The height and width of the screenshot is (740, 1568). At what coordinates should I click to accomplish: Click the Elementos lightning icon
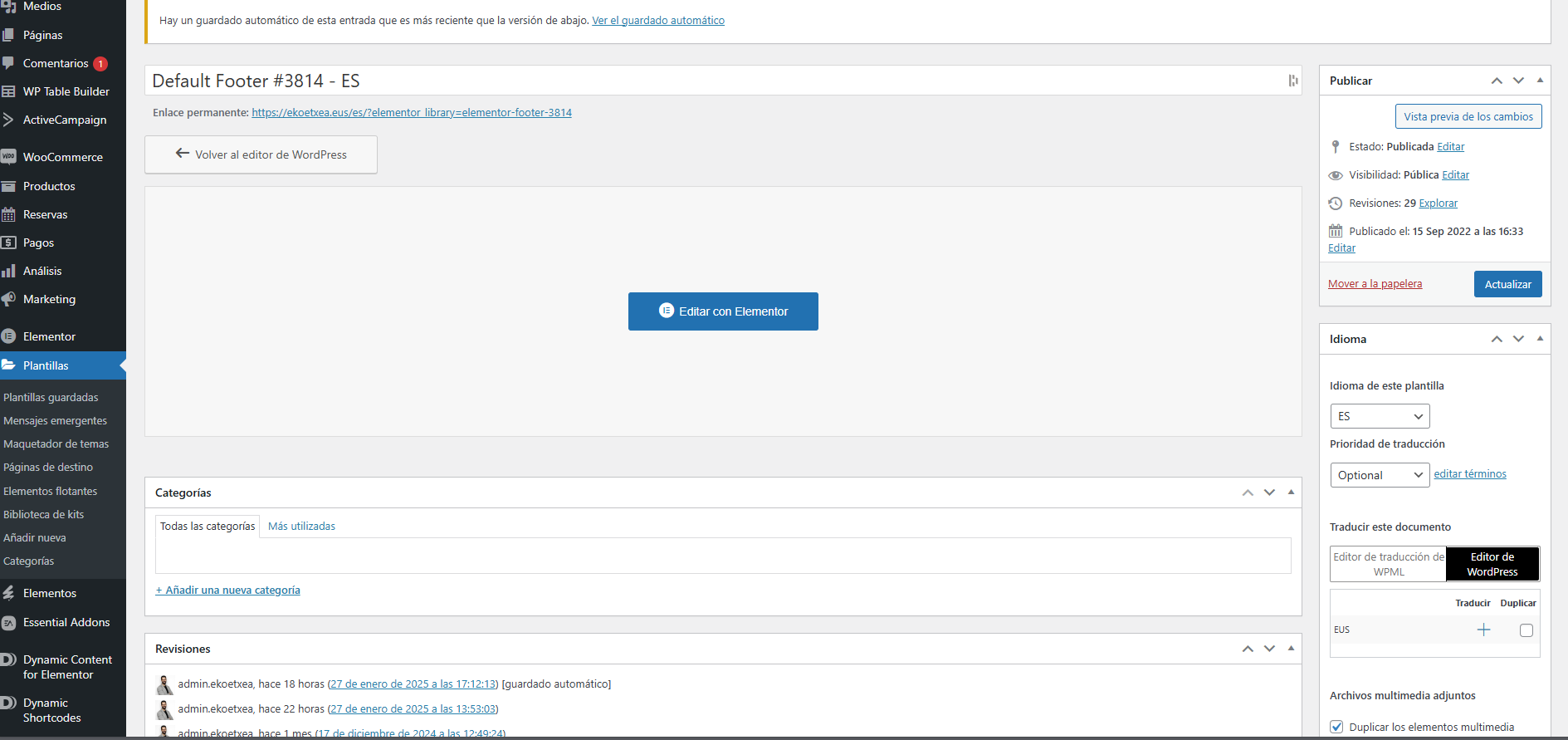(x=8, y=593)
